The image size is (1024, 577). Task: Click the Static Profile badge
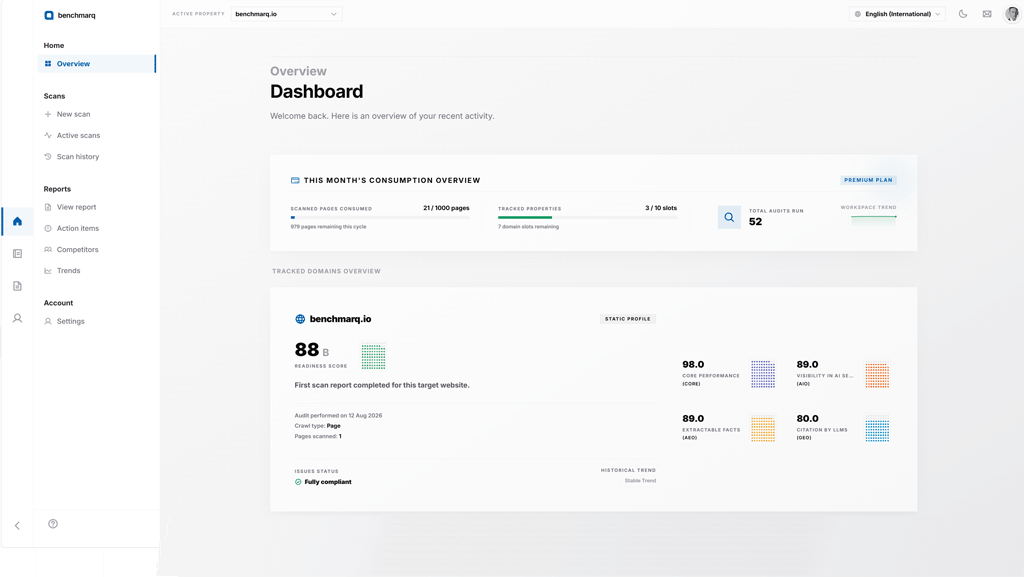tap(628, 319)
